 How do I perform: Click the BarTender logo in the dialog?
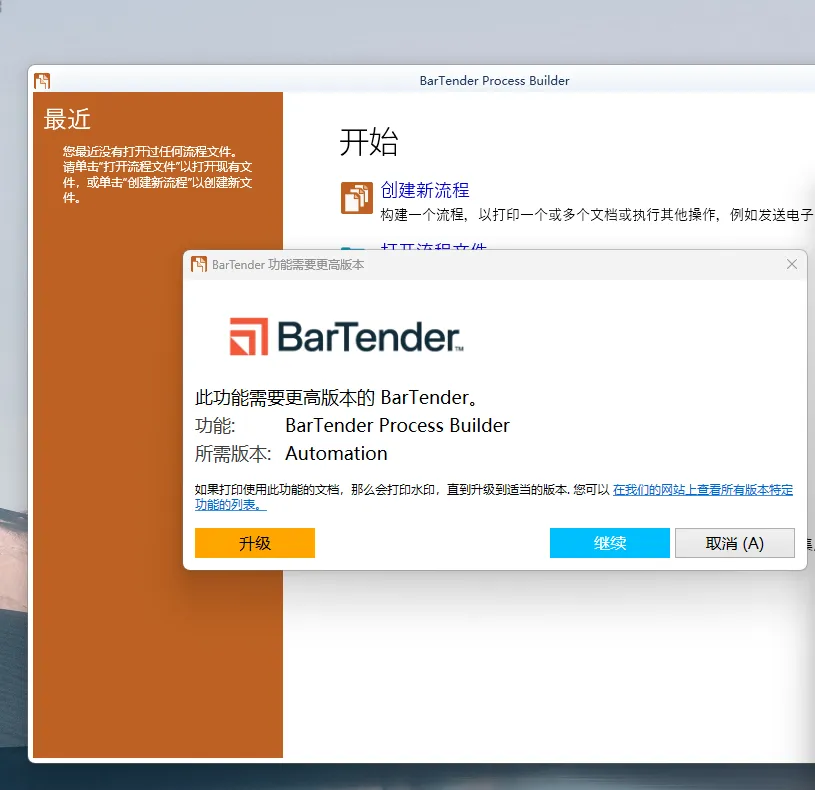point(347,337)
